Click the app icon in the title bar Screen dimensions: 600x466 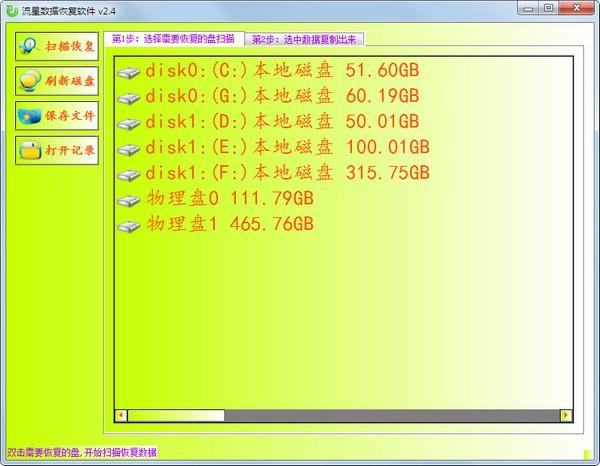click(x=13, y=11)
